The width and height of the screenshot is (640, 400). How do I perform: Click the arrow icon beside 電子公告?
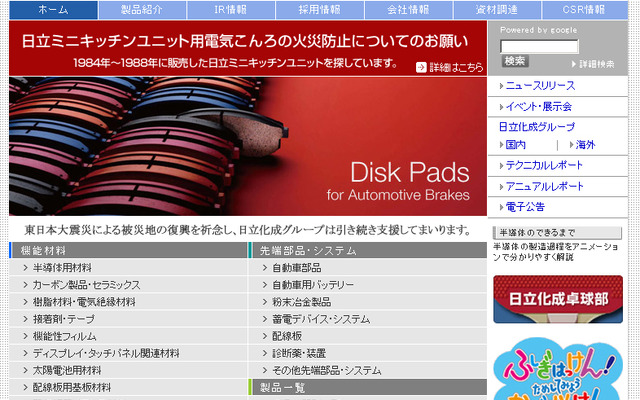pos(501,207)
